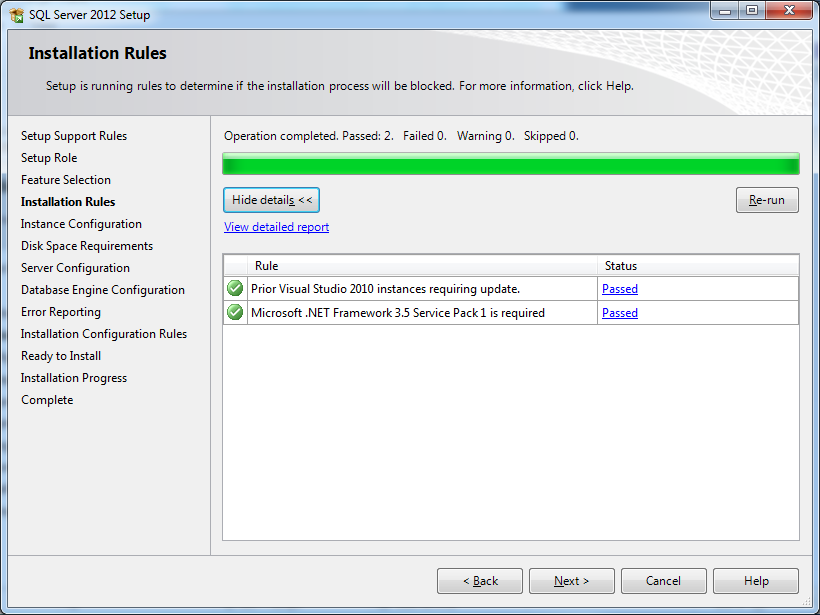Collapse the rules list with Hide details
The width and height of the screenshot is (820, 615).
coord(271,200)
